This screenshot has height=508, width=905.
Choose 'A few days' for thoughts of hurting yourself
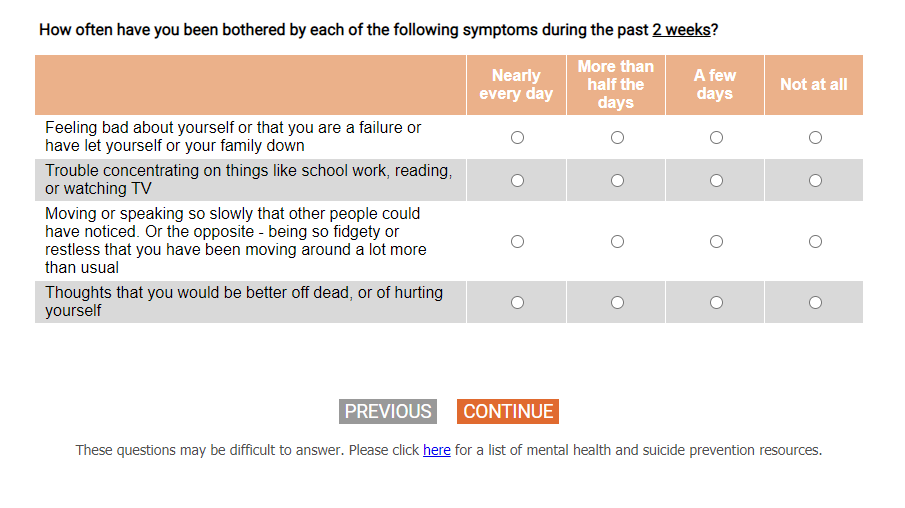(x=716, y=303)
